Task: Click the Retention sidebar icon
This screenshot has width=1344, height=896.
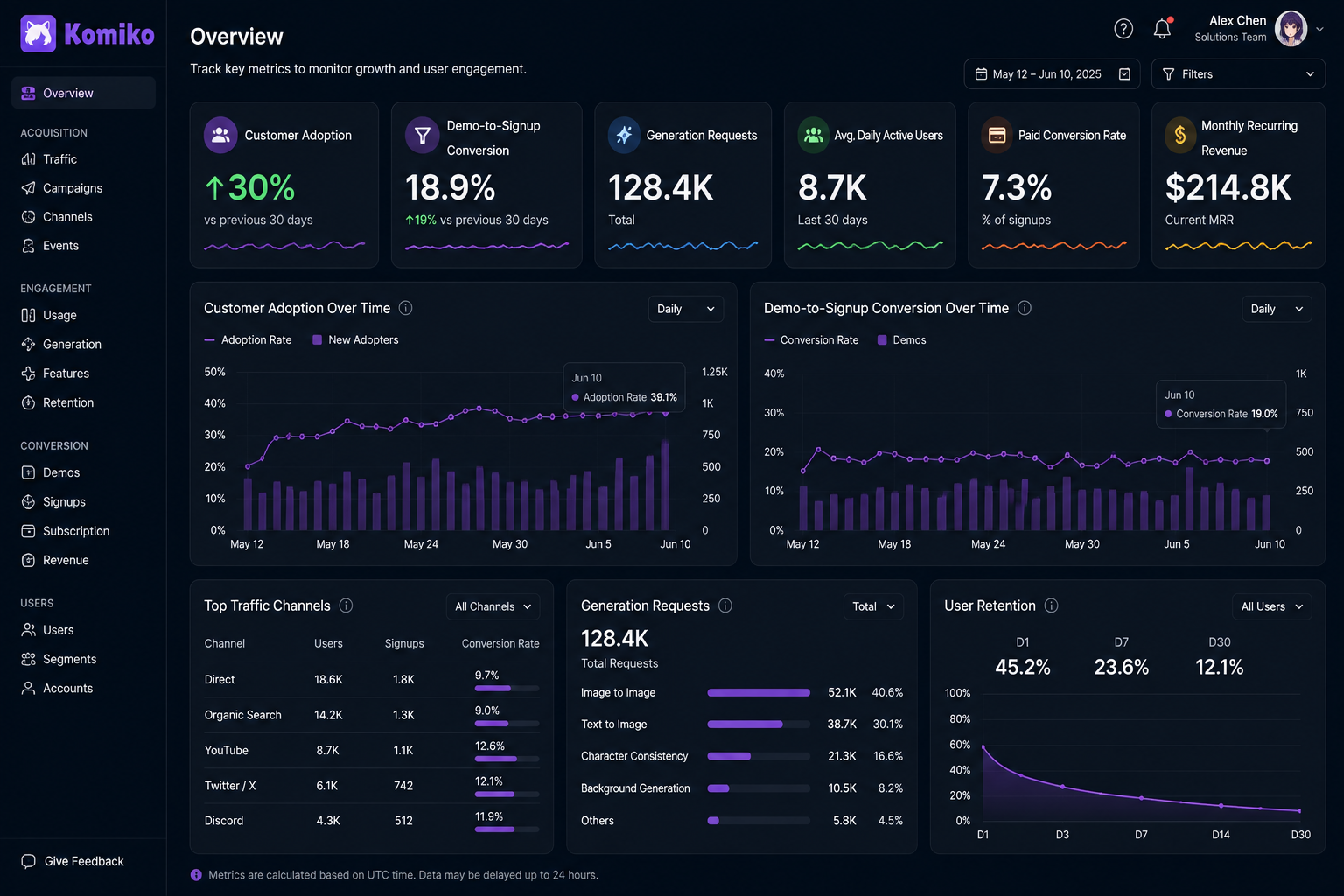Action: 28,402
